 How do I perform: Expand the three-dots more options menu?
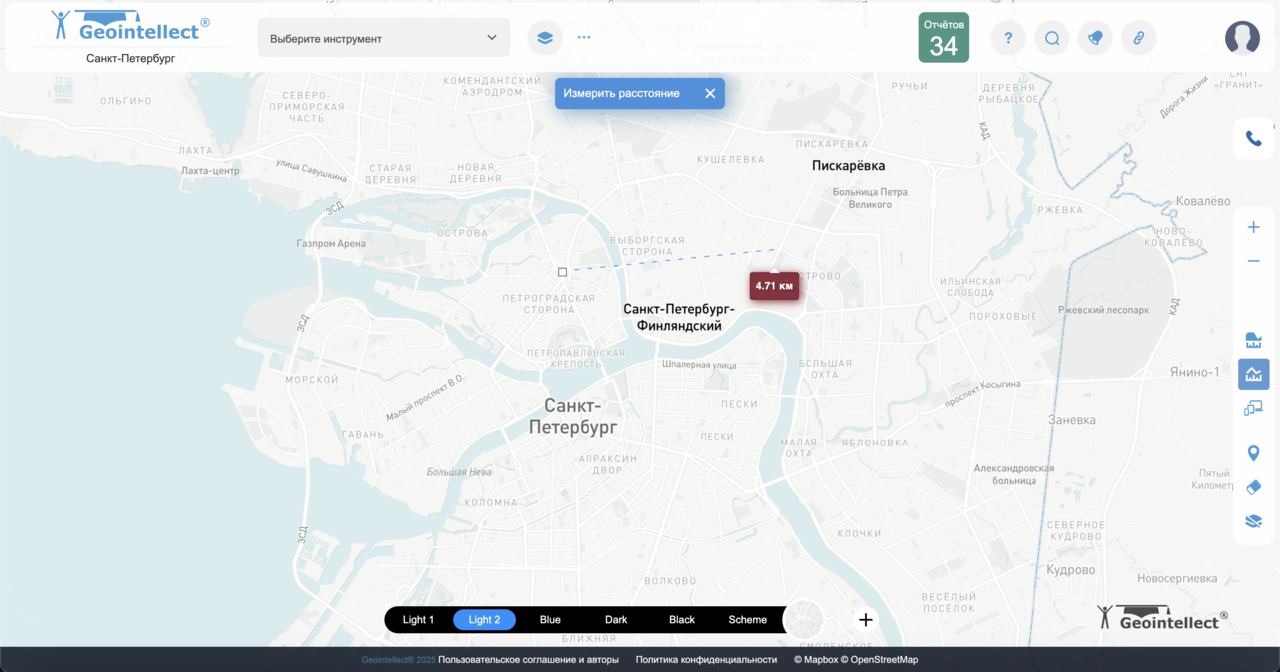point(584,38)
